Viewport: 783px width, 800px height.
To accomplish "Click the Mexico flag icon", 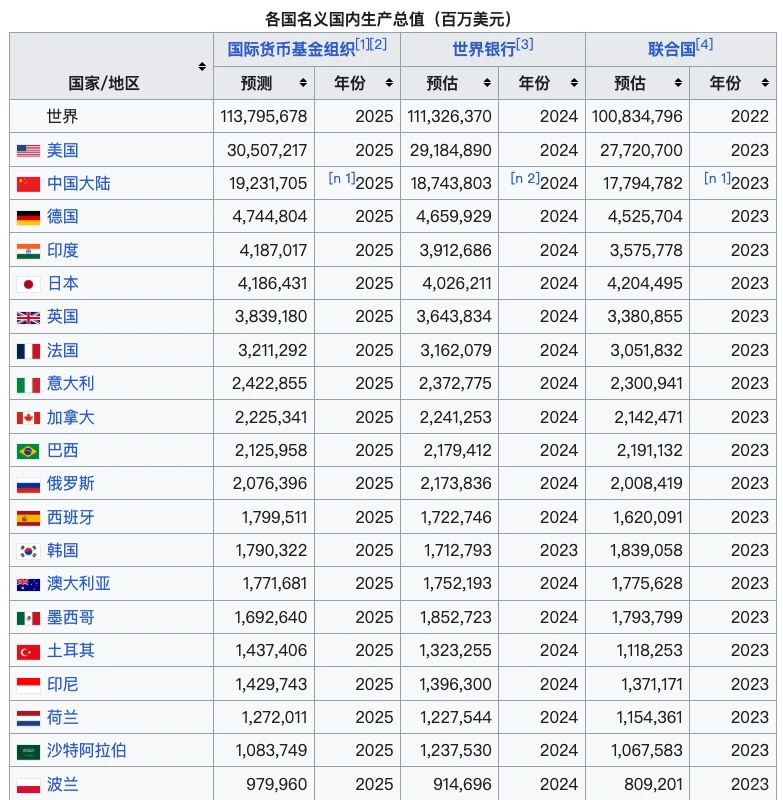I will pyautogui.click(x=28, y=618).
